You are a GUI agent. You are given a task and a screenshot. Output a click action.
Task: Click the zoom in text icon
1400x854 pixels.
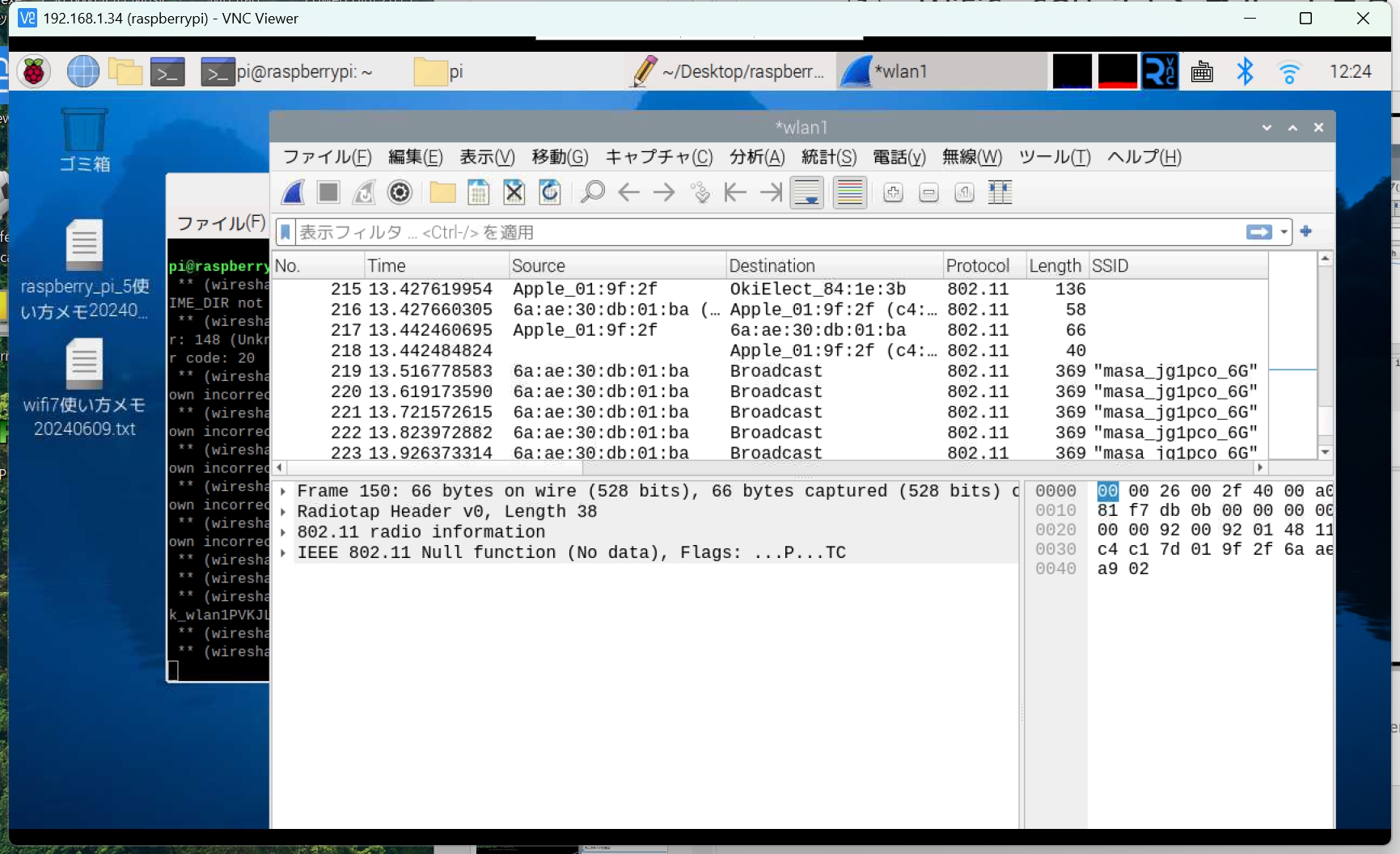click(893, 192)
